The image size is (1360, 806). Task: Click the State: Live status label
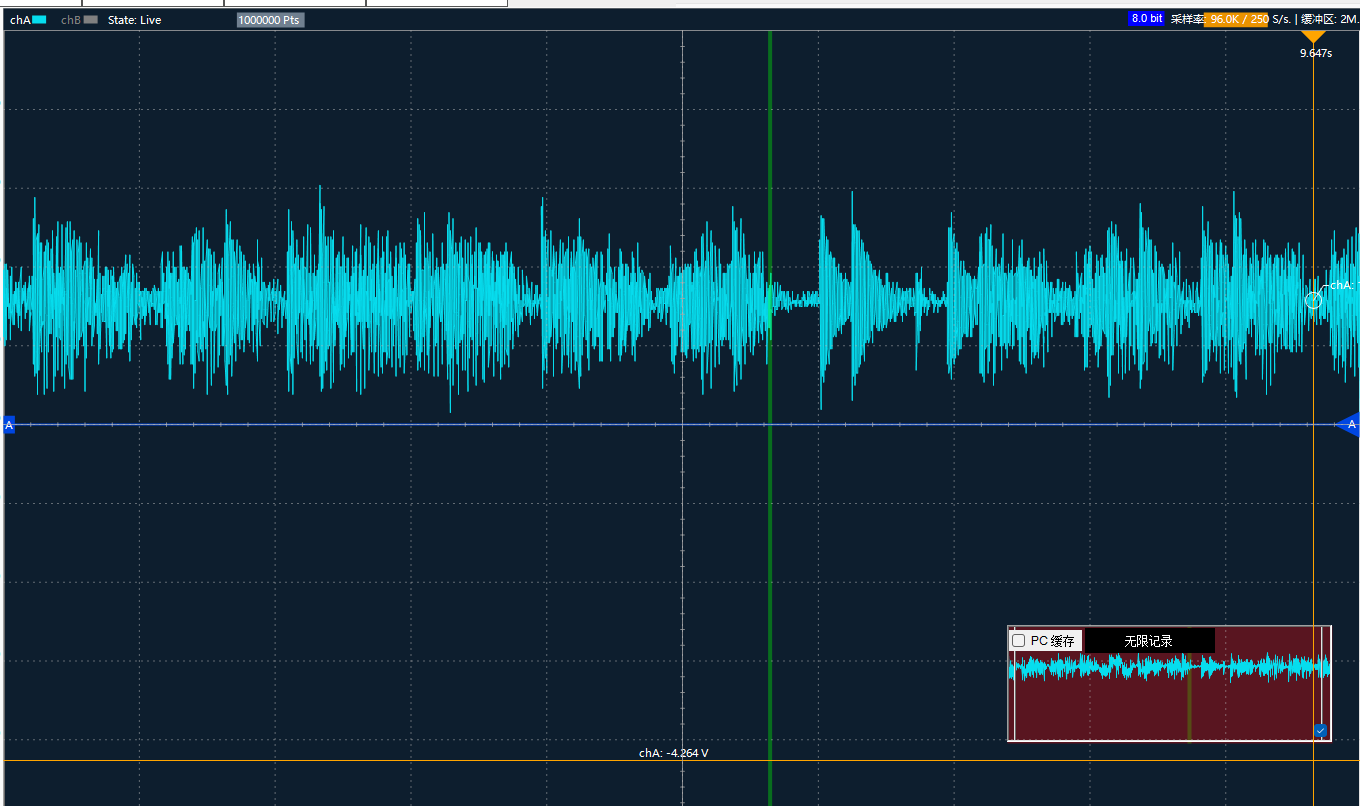click(x=134, y=20)
